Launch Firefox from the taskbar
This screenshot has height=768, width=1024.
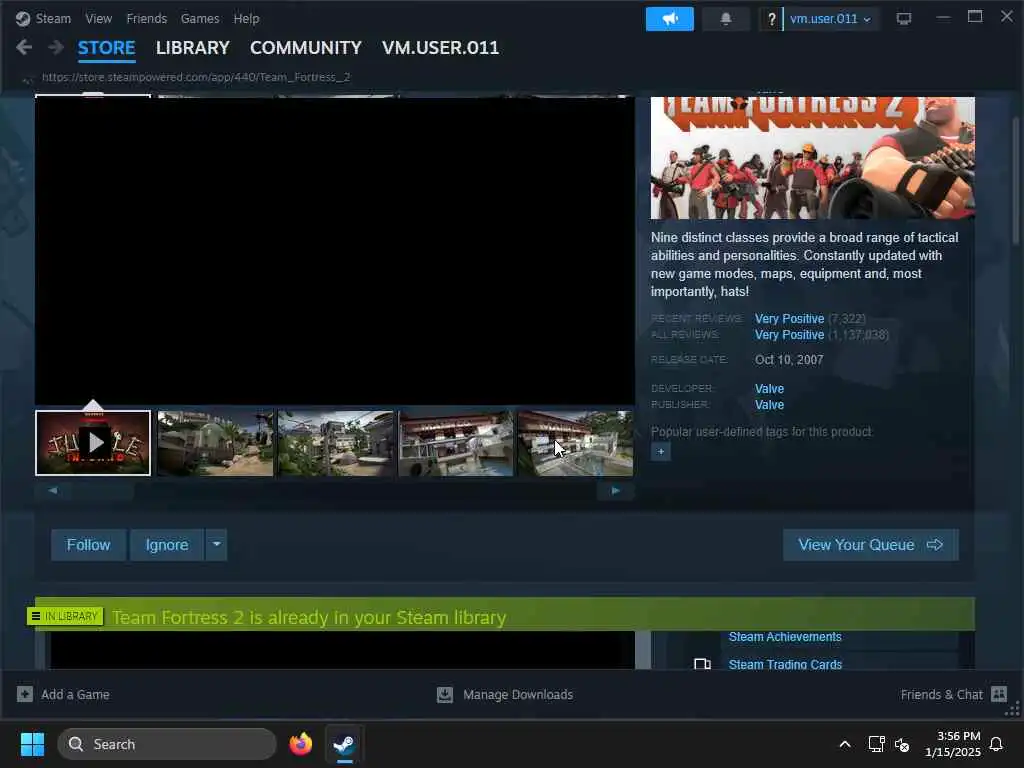300,744
